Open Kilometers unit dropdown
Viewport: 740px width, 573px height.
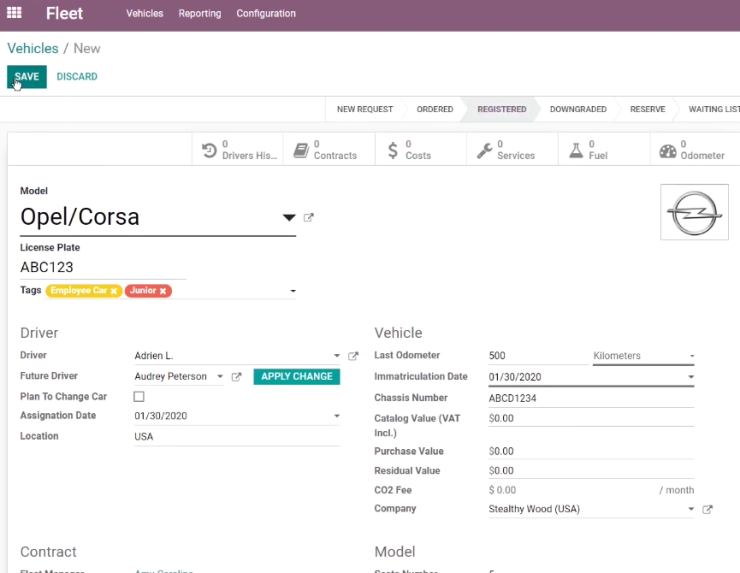pos(643,356)
